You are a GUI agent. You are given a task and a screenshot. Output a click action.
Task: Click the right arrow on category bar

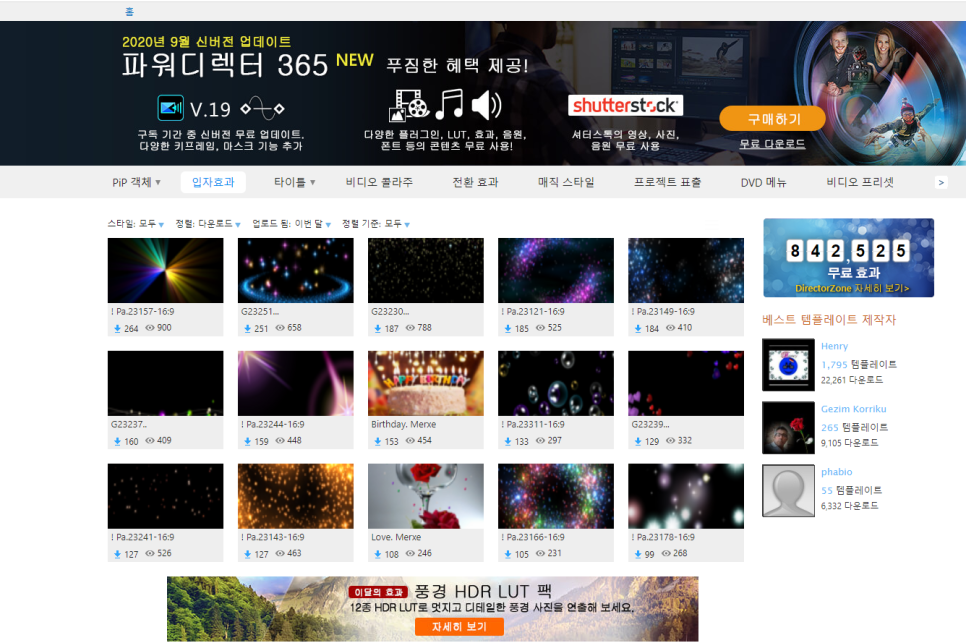click(x=941, y=182)
